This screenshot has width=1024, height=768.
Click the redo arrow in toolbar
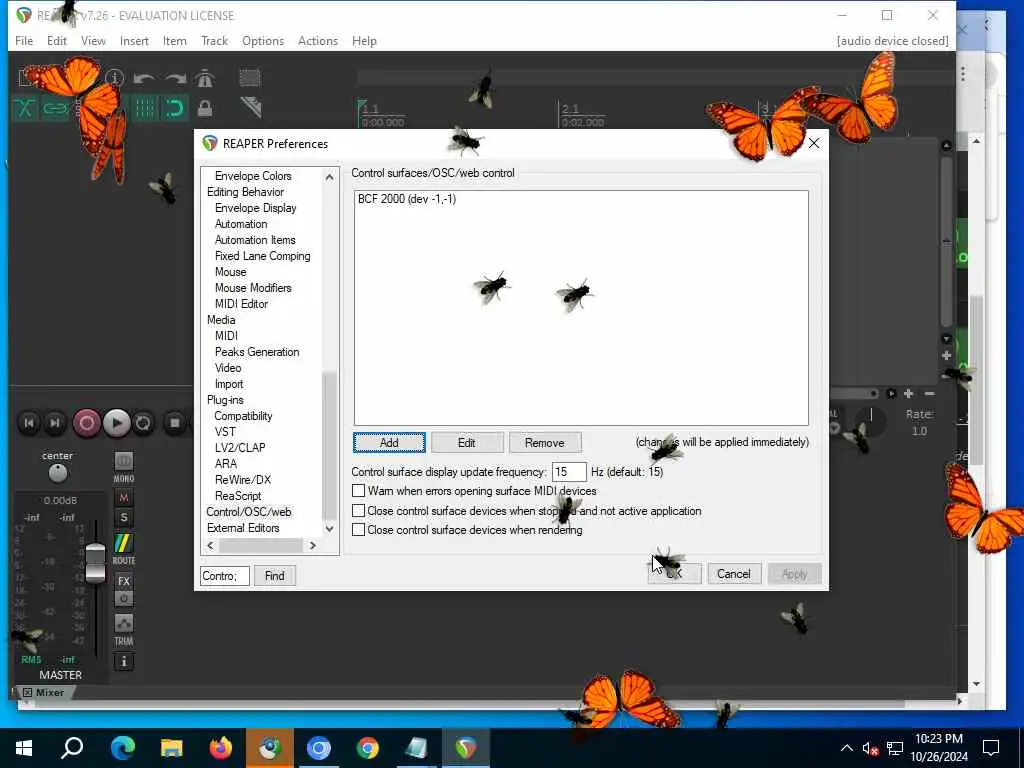click(175, 79)
